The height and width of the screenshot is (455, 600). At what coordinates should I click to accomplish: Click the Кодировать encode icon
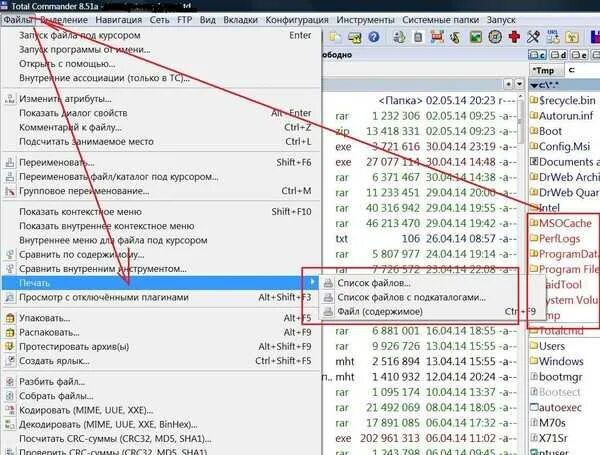(x=10, y=410)
